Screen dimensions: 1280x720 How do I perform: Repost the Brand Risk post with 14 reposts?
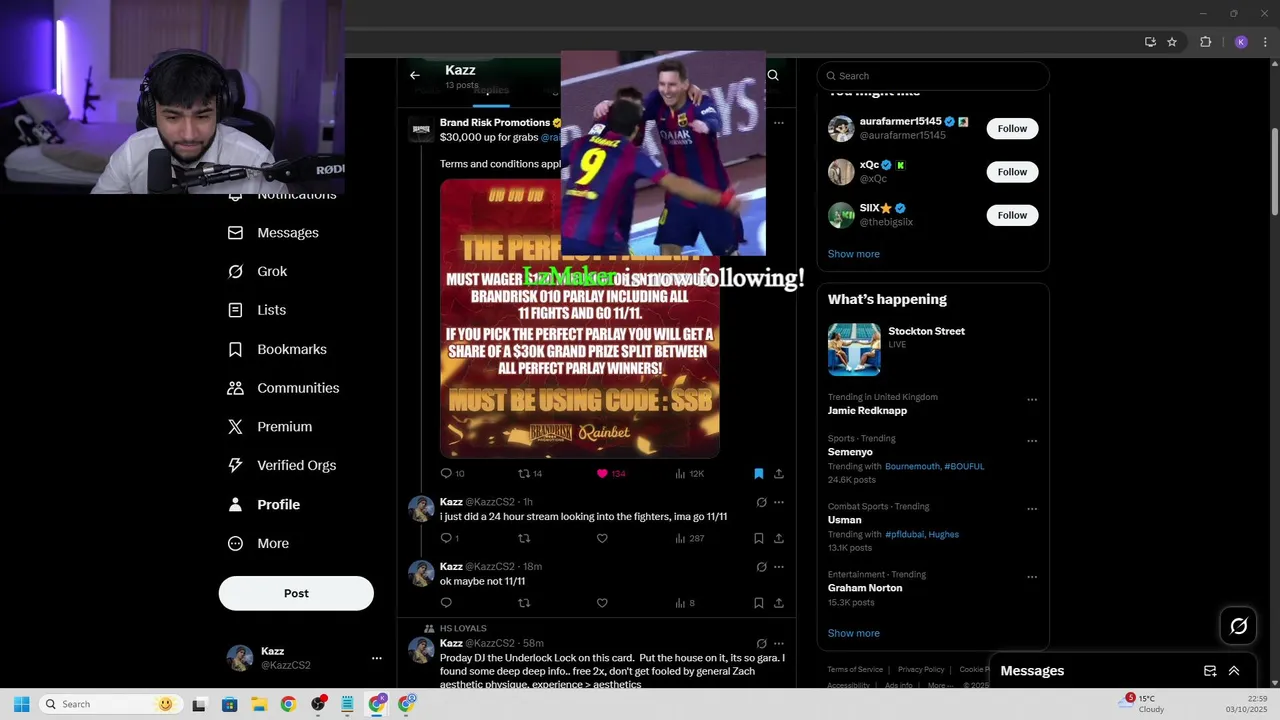click(x=530, y=473)
